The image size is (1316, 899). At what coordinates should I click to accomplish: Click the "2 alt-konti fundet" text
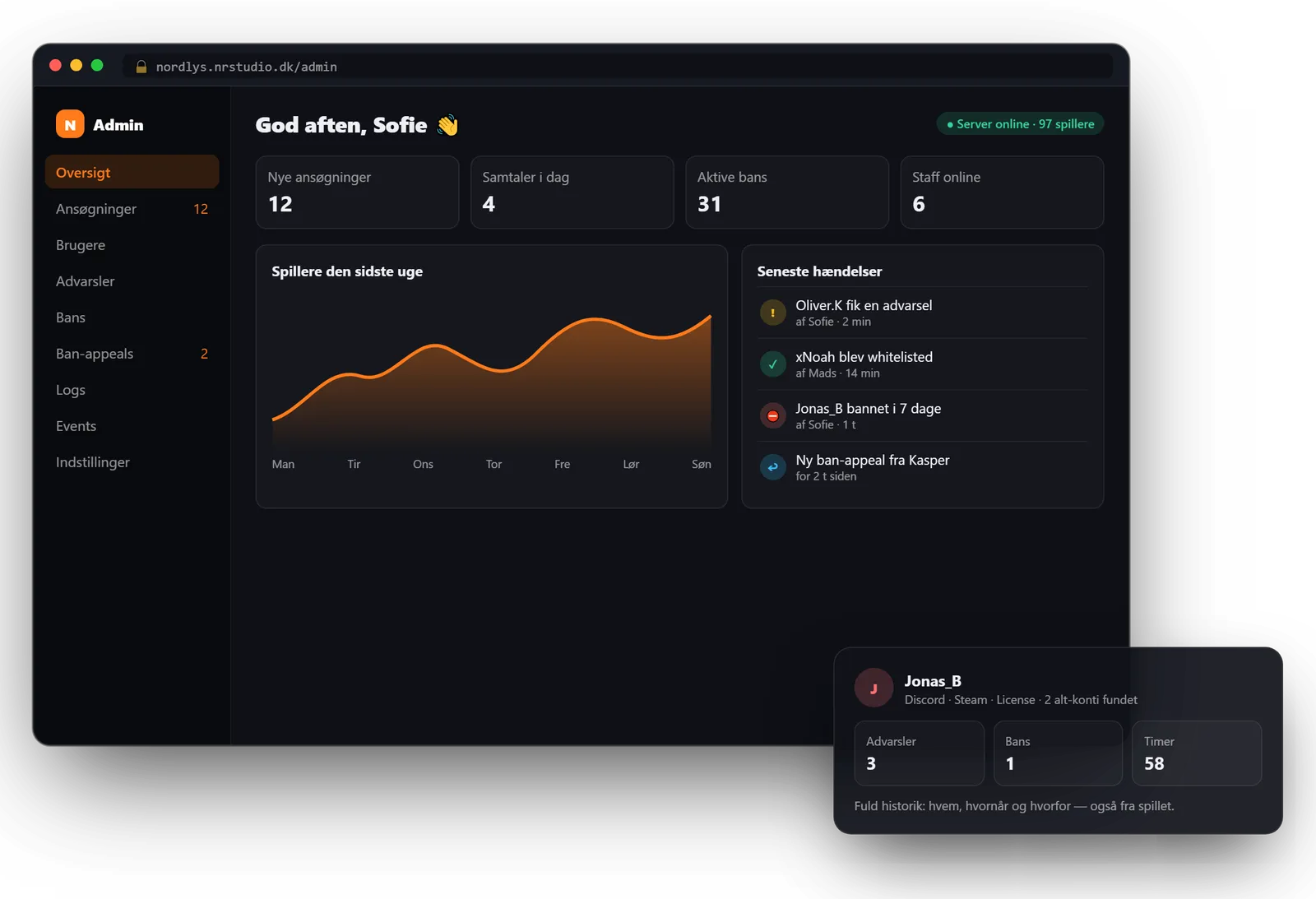tap(1091, 700)
